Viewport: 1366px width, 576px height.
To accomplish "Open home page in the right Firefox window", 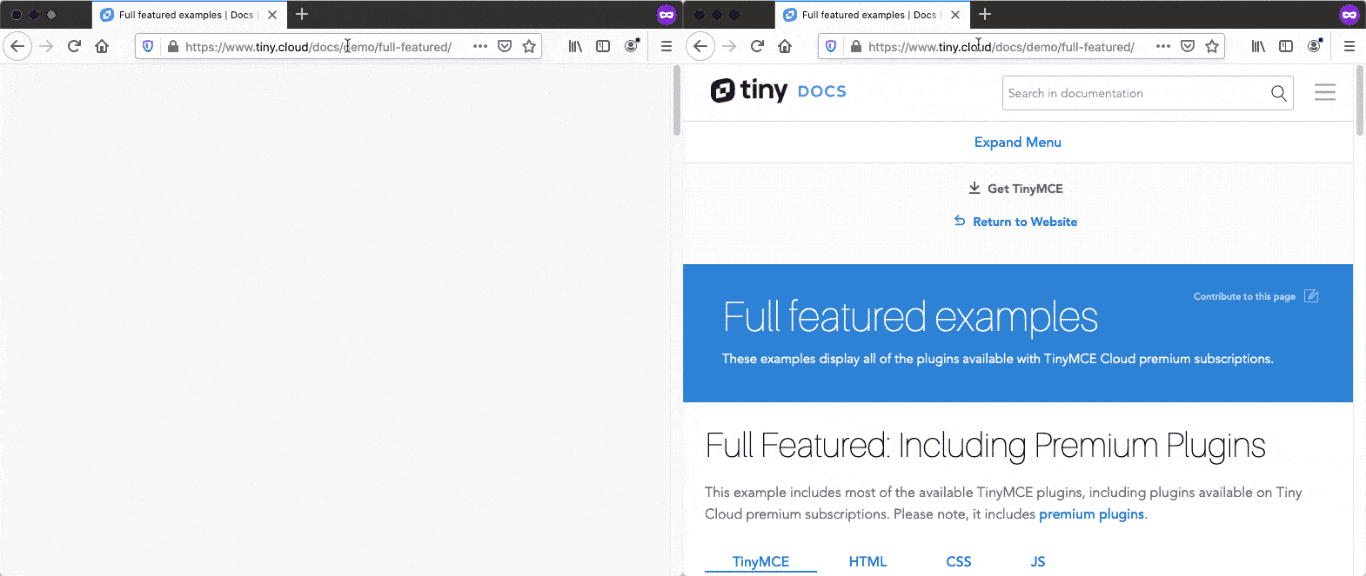I will (x=785, y=46).
